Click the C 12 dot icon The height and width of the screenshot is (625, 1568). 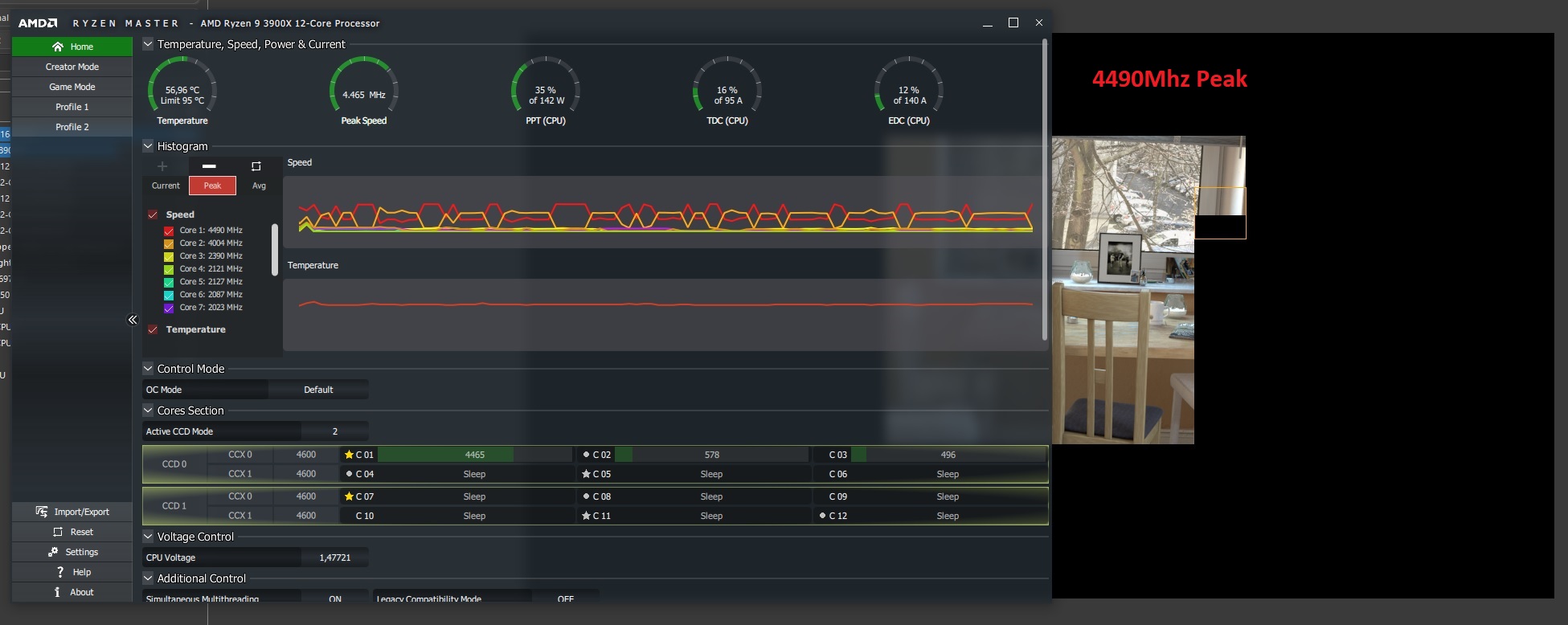pos(822,516)
